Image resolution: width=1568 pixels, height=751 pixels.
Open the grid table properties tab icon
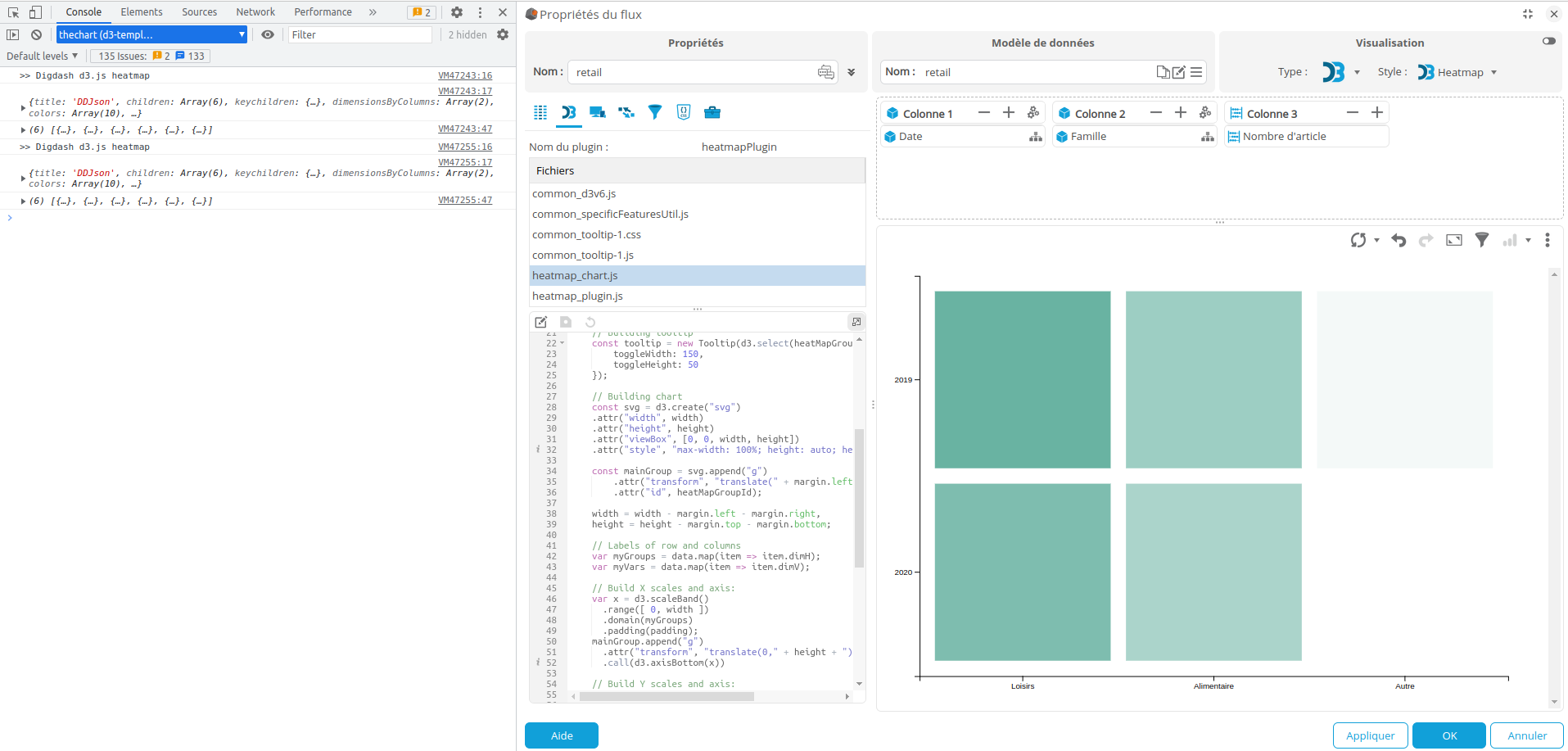coord(540,112)
